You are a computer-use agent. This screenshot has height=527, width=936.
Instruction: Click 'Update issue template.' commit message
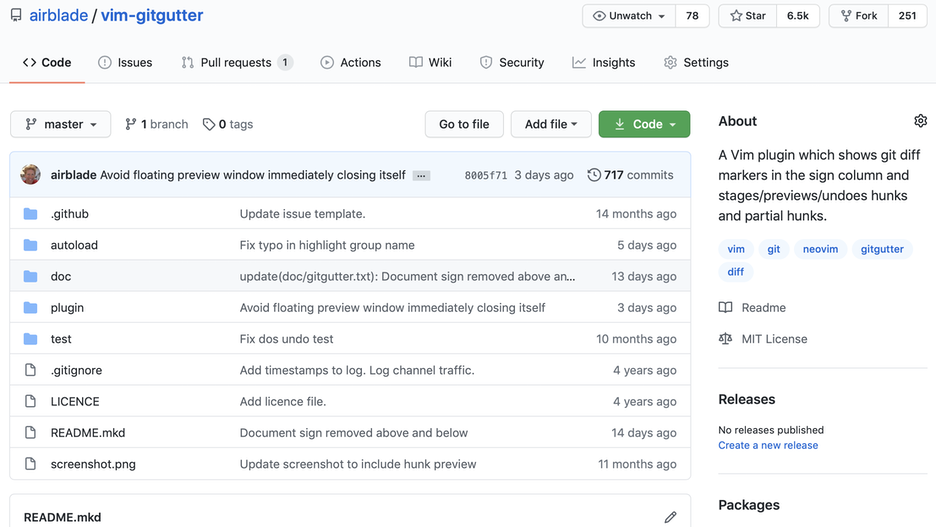coord(303,214)
